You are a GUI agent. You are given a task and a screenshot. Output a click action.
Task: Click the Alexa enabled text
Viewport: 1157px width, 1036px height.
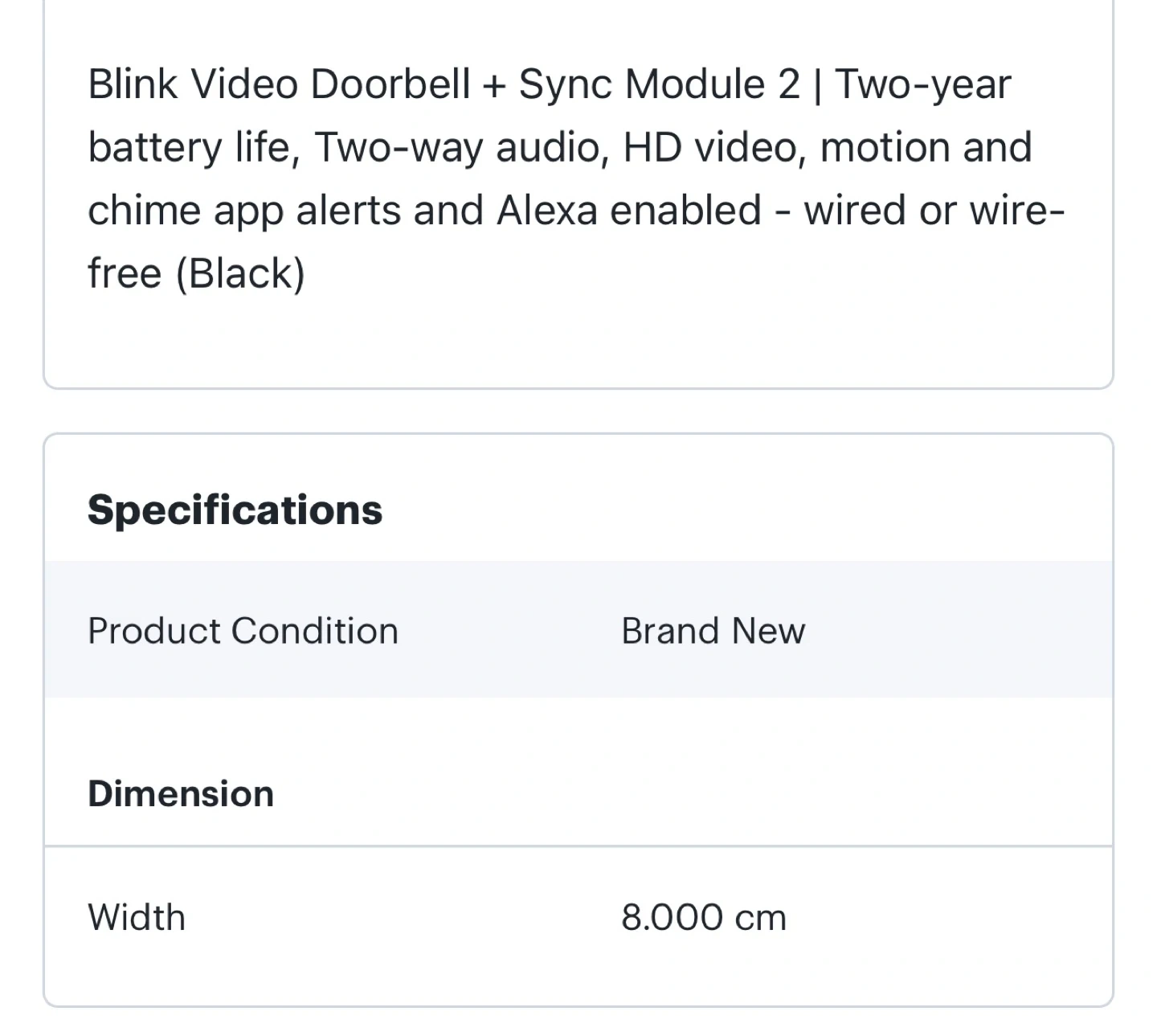[x=628, y=211]
